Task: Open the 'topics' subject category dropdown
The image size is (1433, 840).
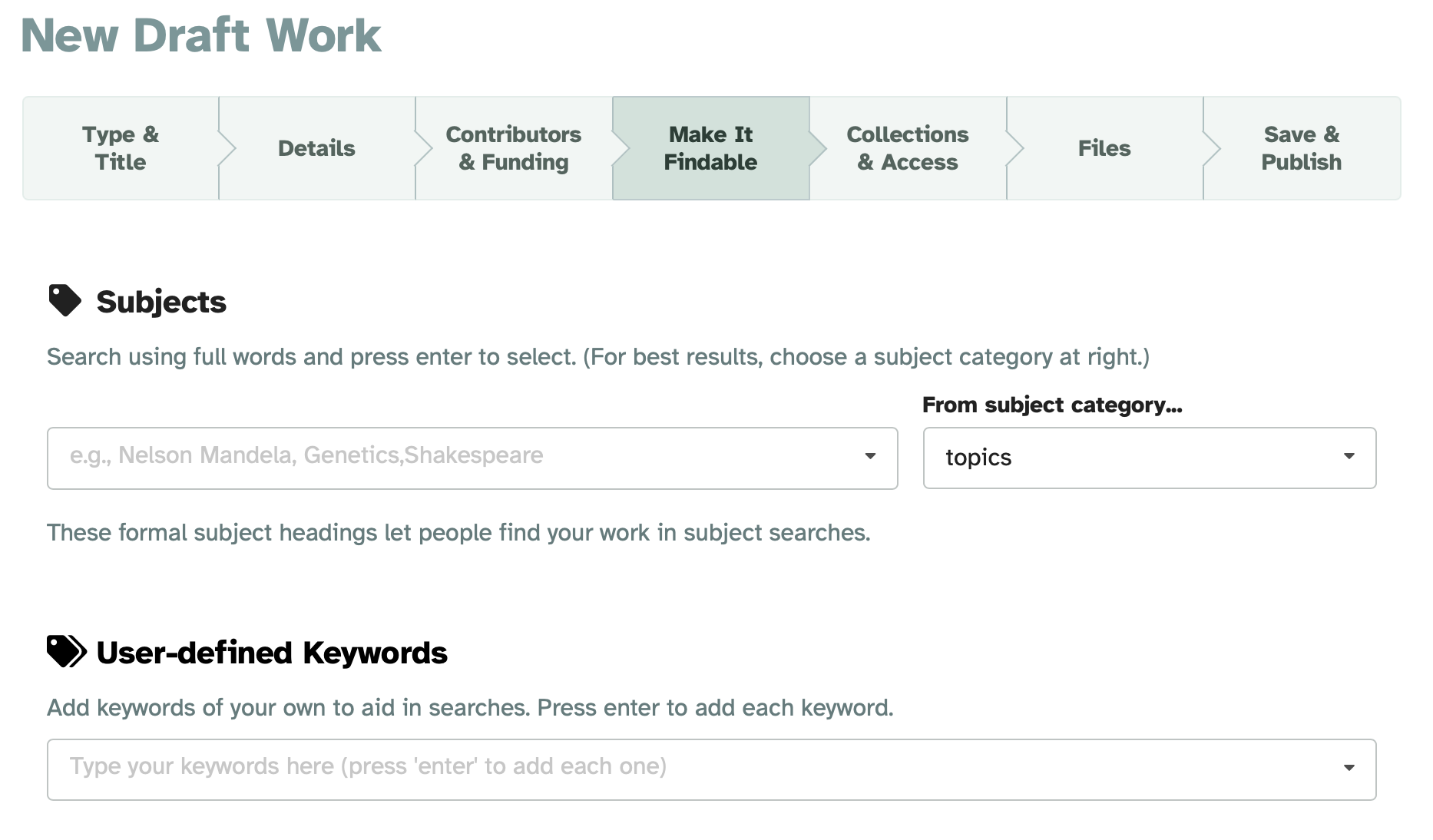Action: point(1149,458)
